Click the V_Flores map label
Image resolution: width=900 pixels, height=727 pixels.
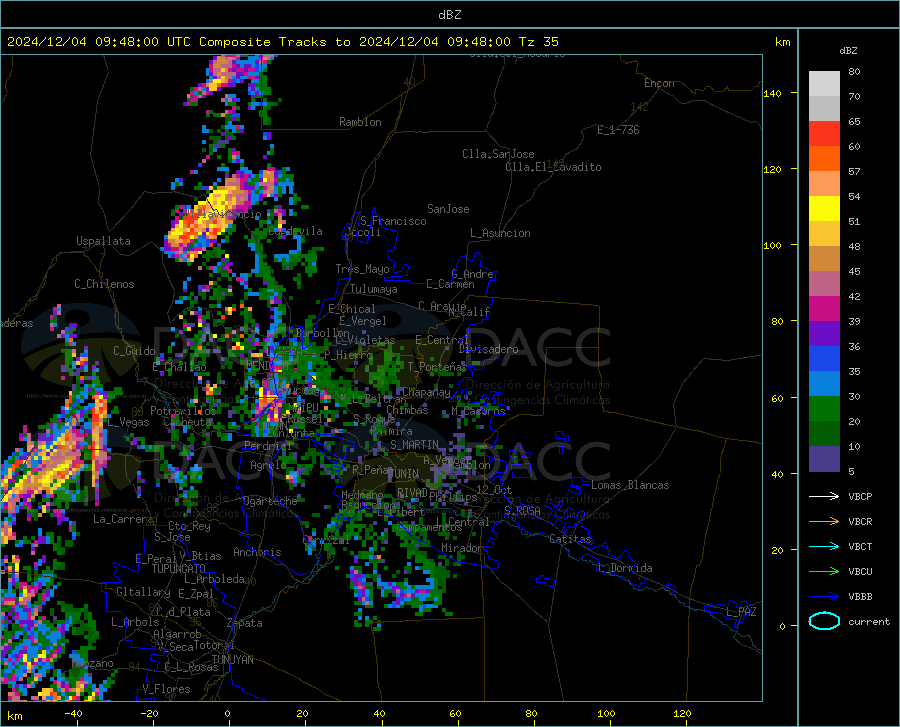pyautogui.click(x=166, y=689)
